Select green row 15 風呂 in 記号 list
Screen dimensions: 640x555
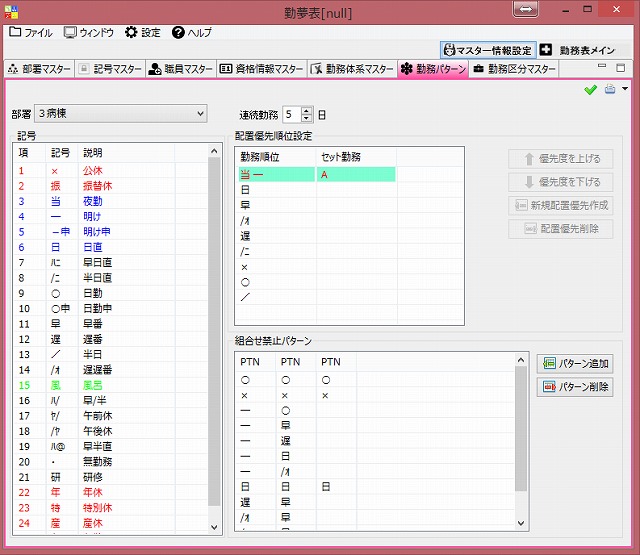(110, 385)
